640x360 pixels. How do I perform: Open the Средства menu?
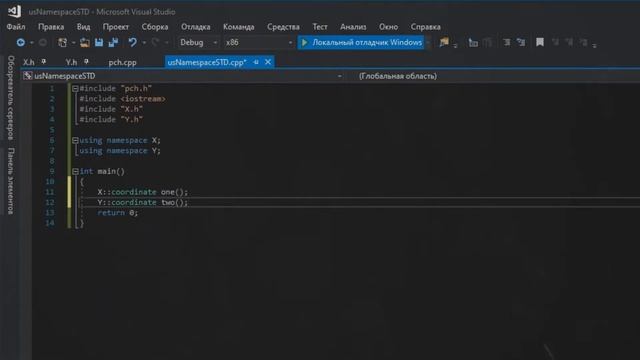pyautogui.click(x=283, y=27)
